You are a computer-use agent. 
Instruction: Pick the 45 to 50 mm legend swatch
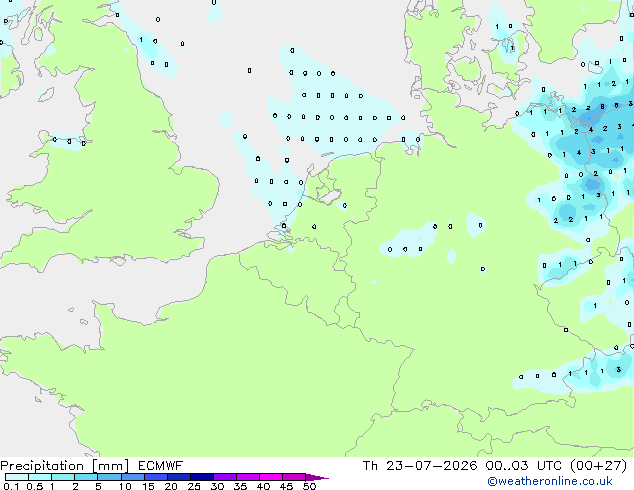[x=294, y=477]
